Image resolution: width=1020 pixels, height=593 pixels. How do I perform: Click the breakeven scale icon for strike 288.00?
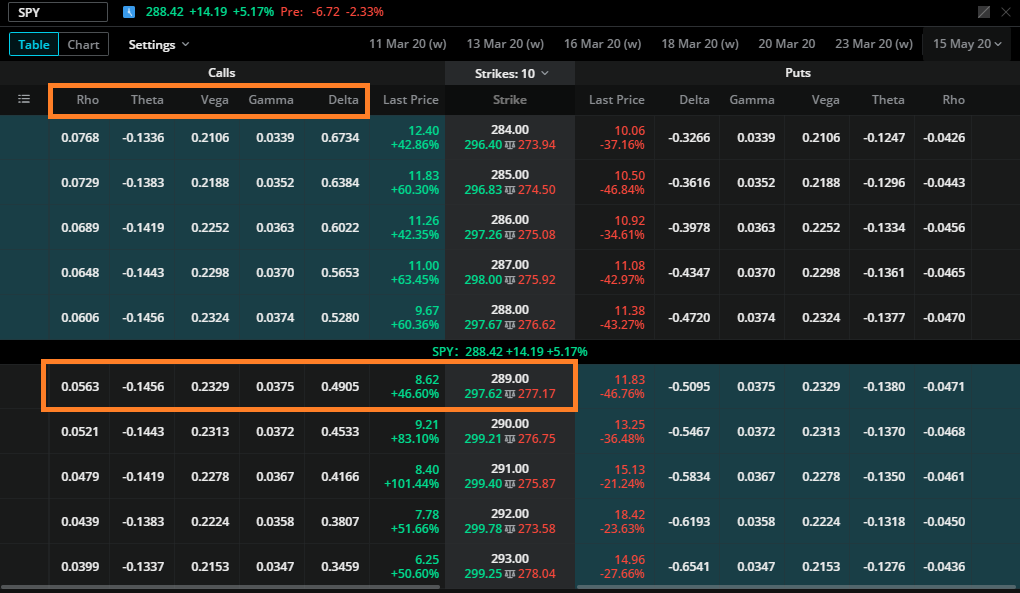[x=510, y=325]
